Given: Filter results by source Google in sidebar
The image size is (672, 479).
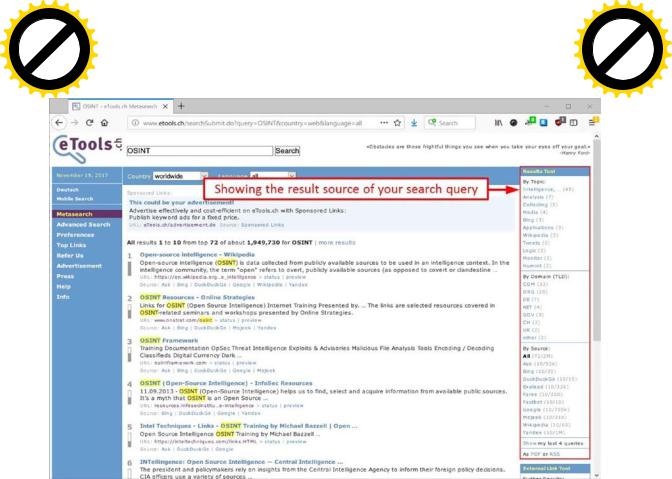Looking at the screenshot, I should [546, 410].
